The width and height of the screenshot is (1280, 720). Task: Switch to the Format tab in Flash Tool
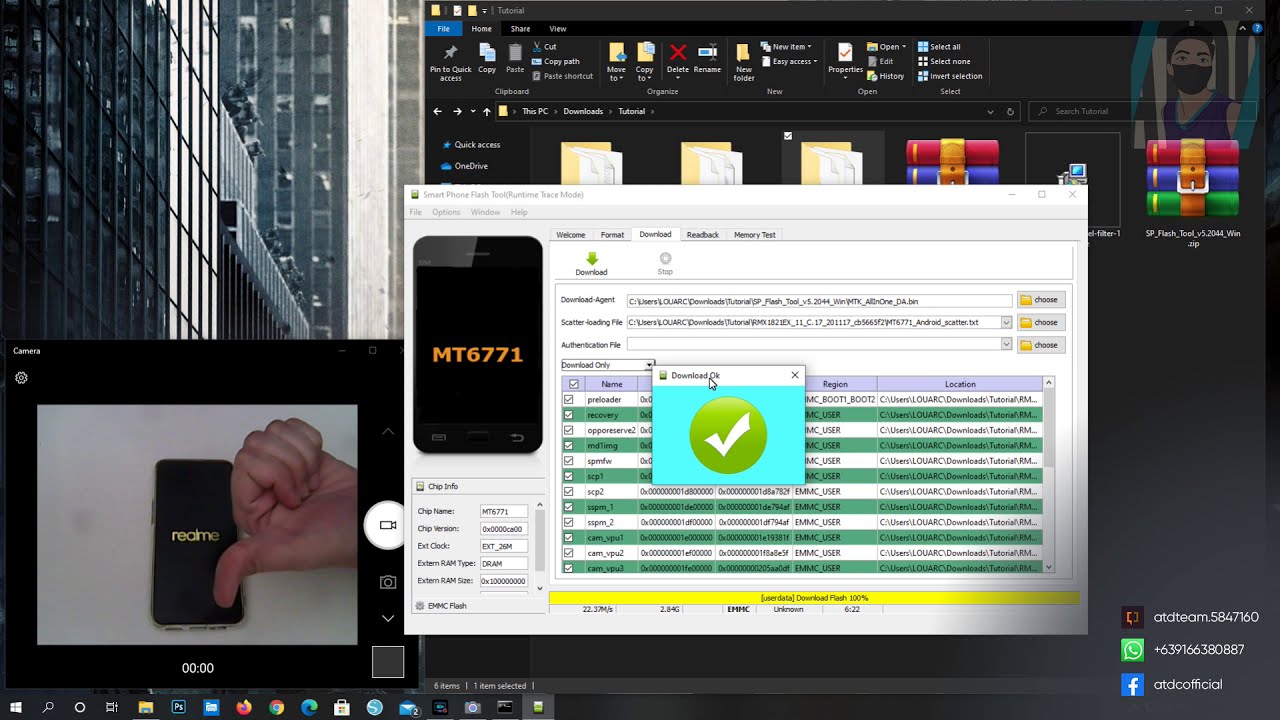[612, 235]
